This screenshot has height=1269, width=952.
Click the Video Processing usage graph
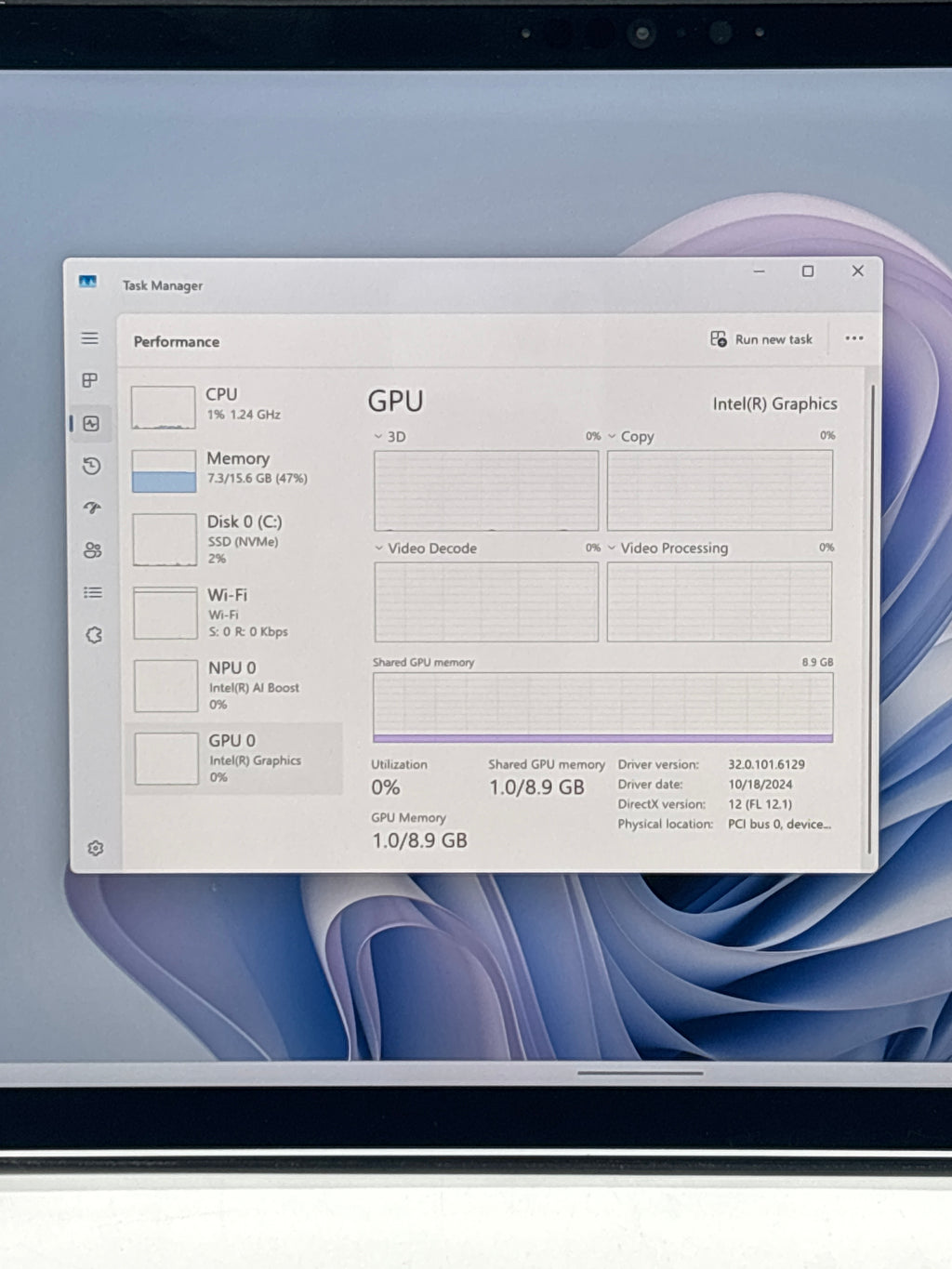tap(720, 601)
